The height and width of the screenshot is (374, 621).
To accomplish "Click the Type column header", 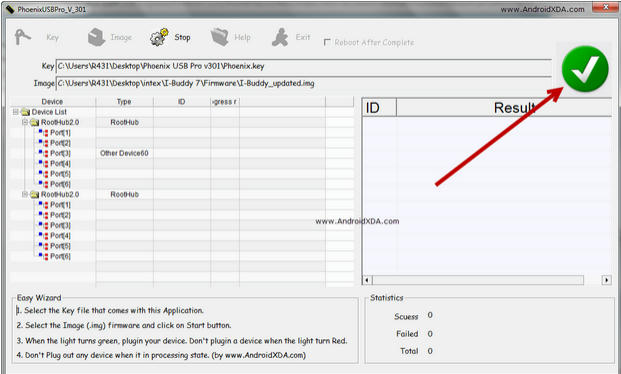I will click(x=124, y=102).
